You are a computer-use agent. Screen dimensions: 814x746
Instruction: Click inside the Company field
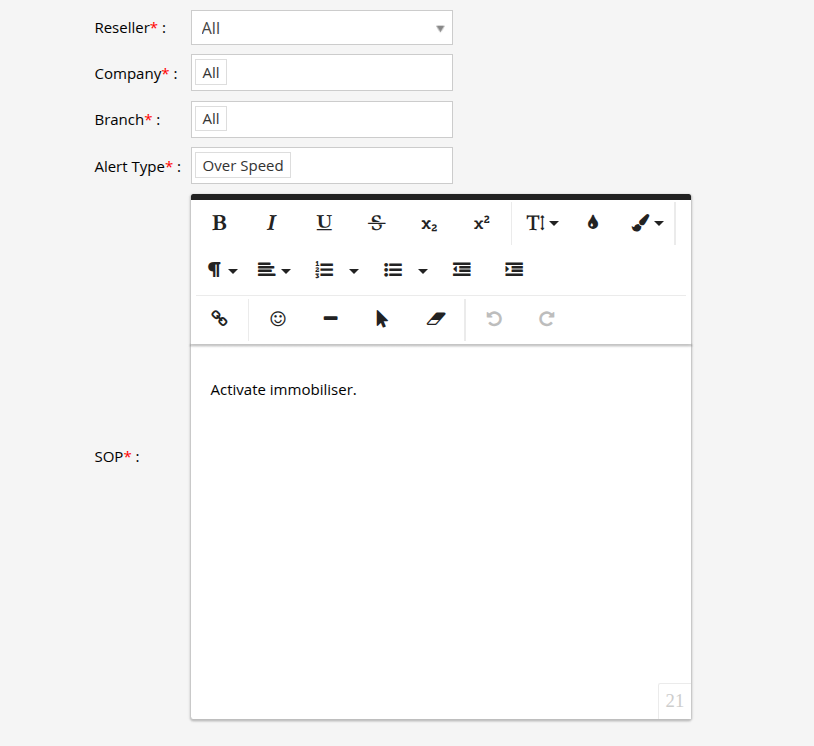pos(340,73)
